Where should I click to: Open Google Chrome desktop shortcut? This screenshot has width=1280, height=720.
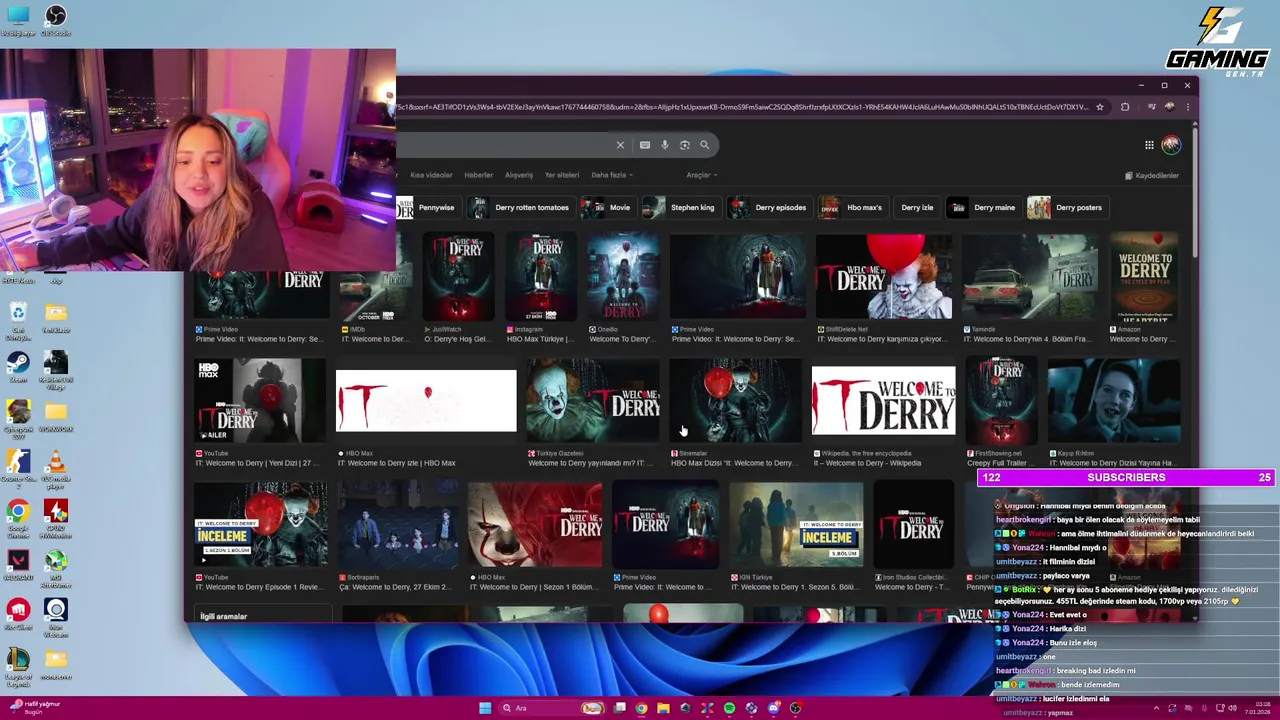[x=18, y=517]
